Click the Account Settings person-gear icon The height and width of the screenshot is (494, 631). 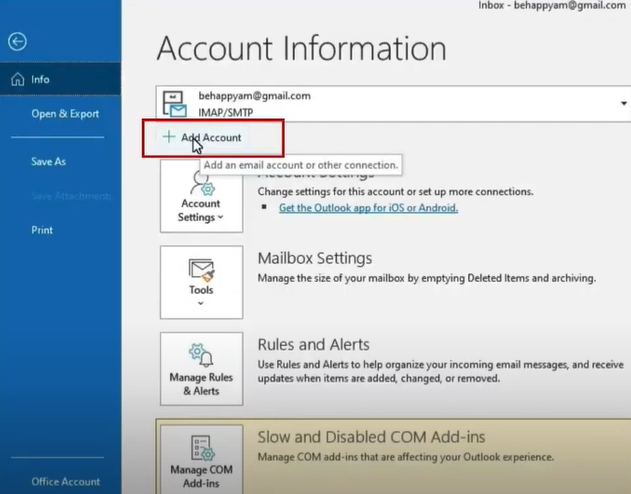pos(202,184)
